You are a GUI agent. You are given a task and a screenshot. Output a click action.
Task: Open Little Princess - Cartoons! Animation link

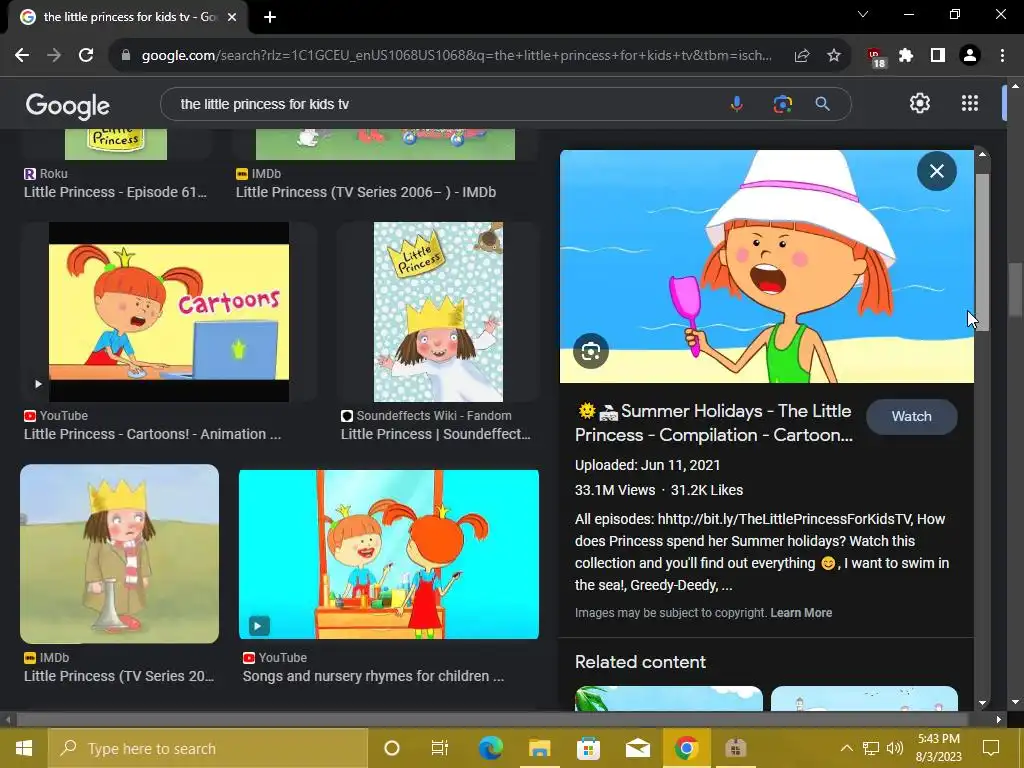tap(152, 434)
